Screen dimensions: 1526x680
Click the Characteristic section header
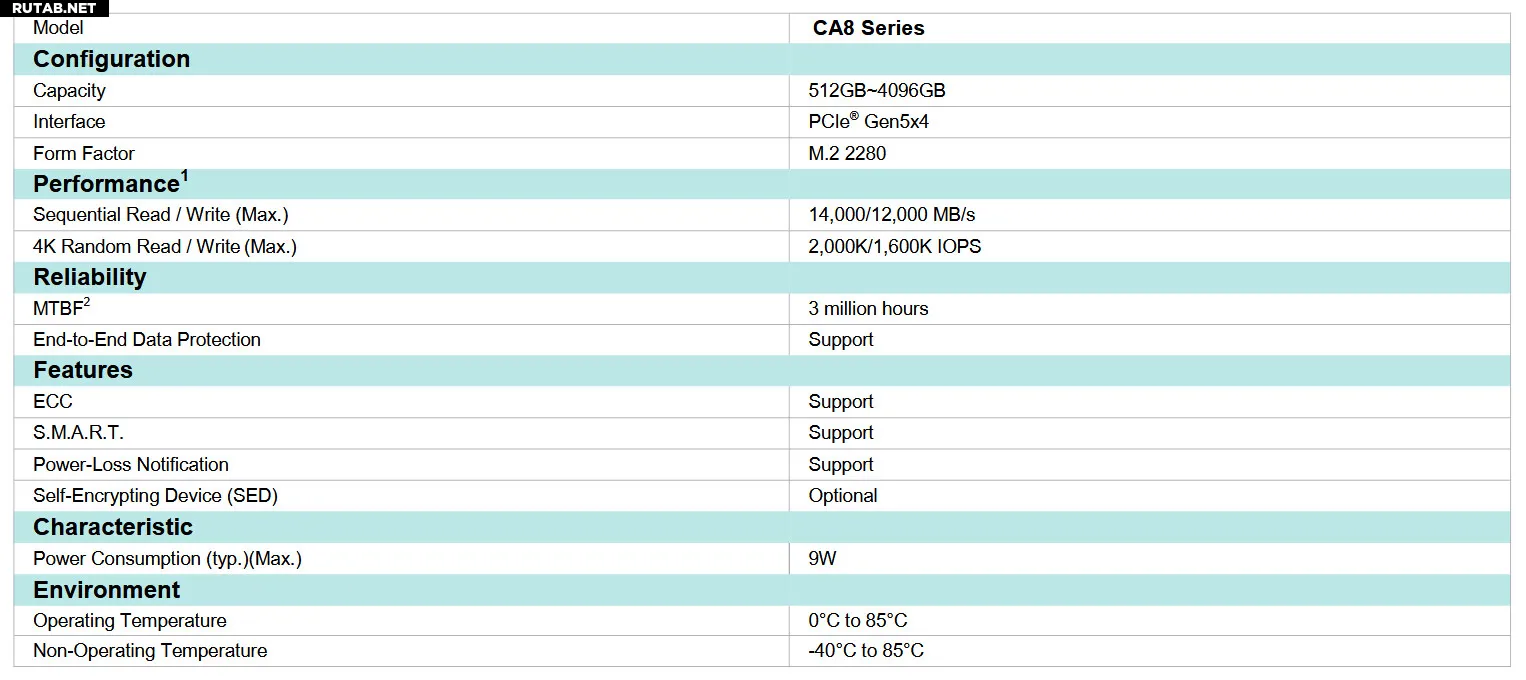(113, 527)
